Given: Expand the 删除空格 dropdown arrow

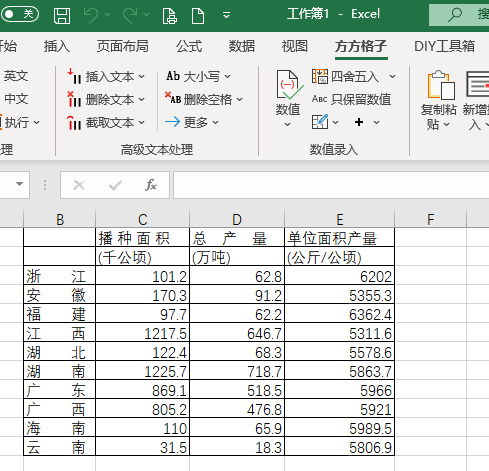Looking at the screenshot, I should pos(240,99).
